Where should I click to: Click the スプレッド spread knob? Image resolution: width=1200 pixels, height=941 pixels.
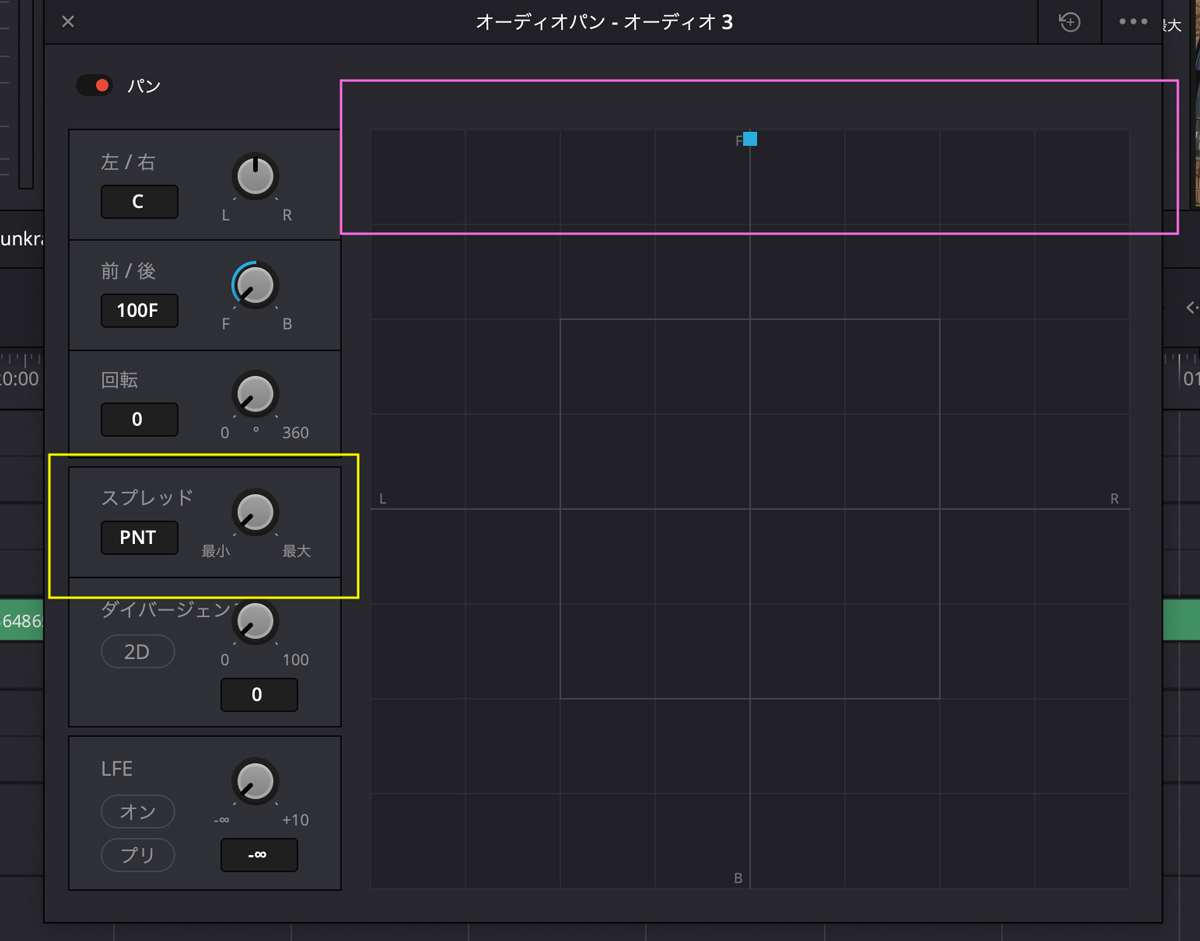point(256,512)
